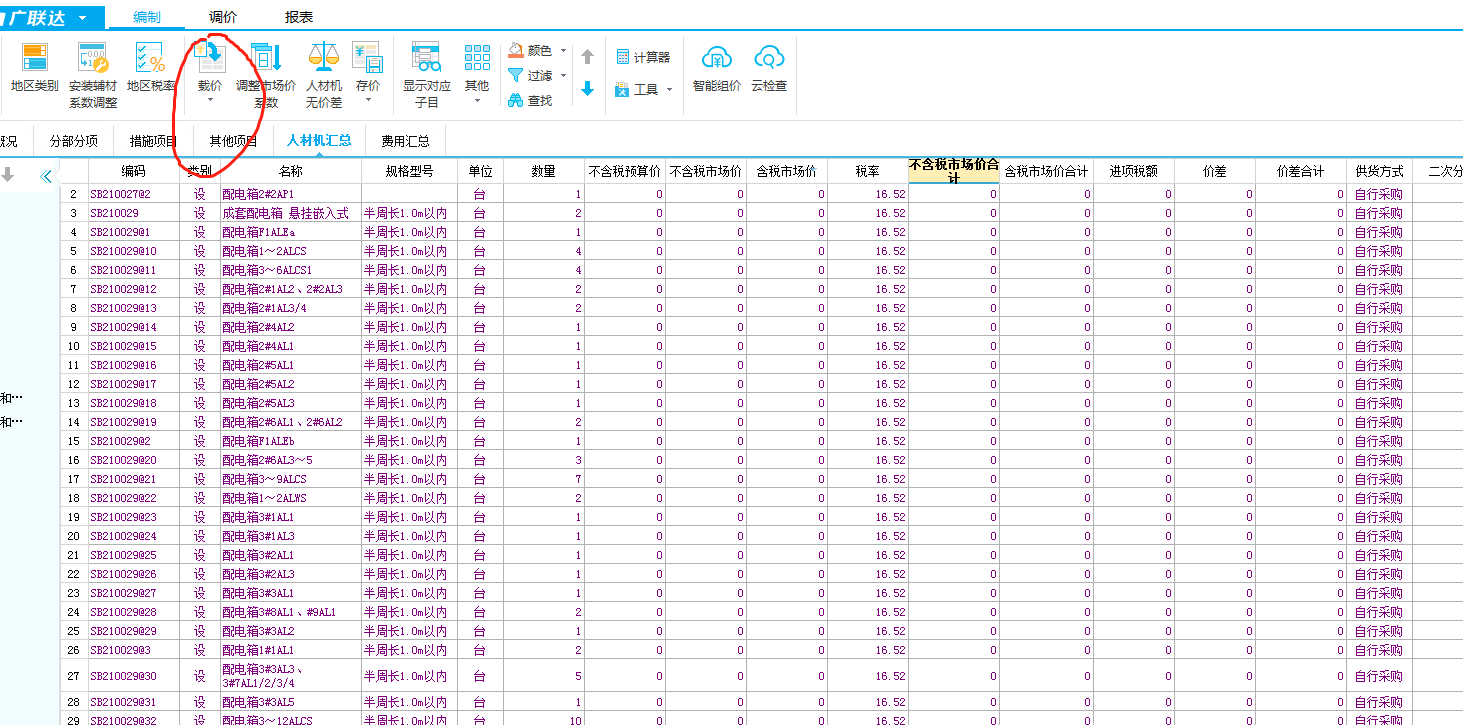This screenshot has width=1463, height=725.
Task: Expand the 载价 dropdown arrow
Action: click(x=210, y=100)
